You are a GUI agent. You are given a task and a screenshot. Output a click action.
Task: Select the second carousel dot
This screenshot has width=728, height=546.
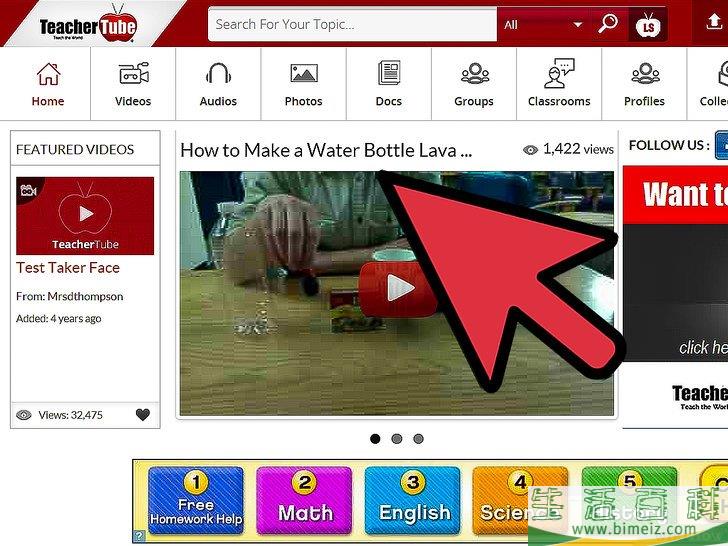click(x=396, y=439)
